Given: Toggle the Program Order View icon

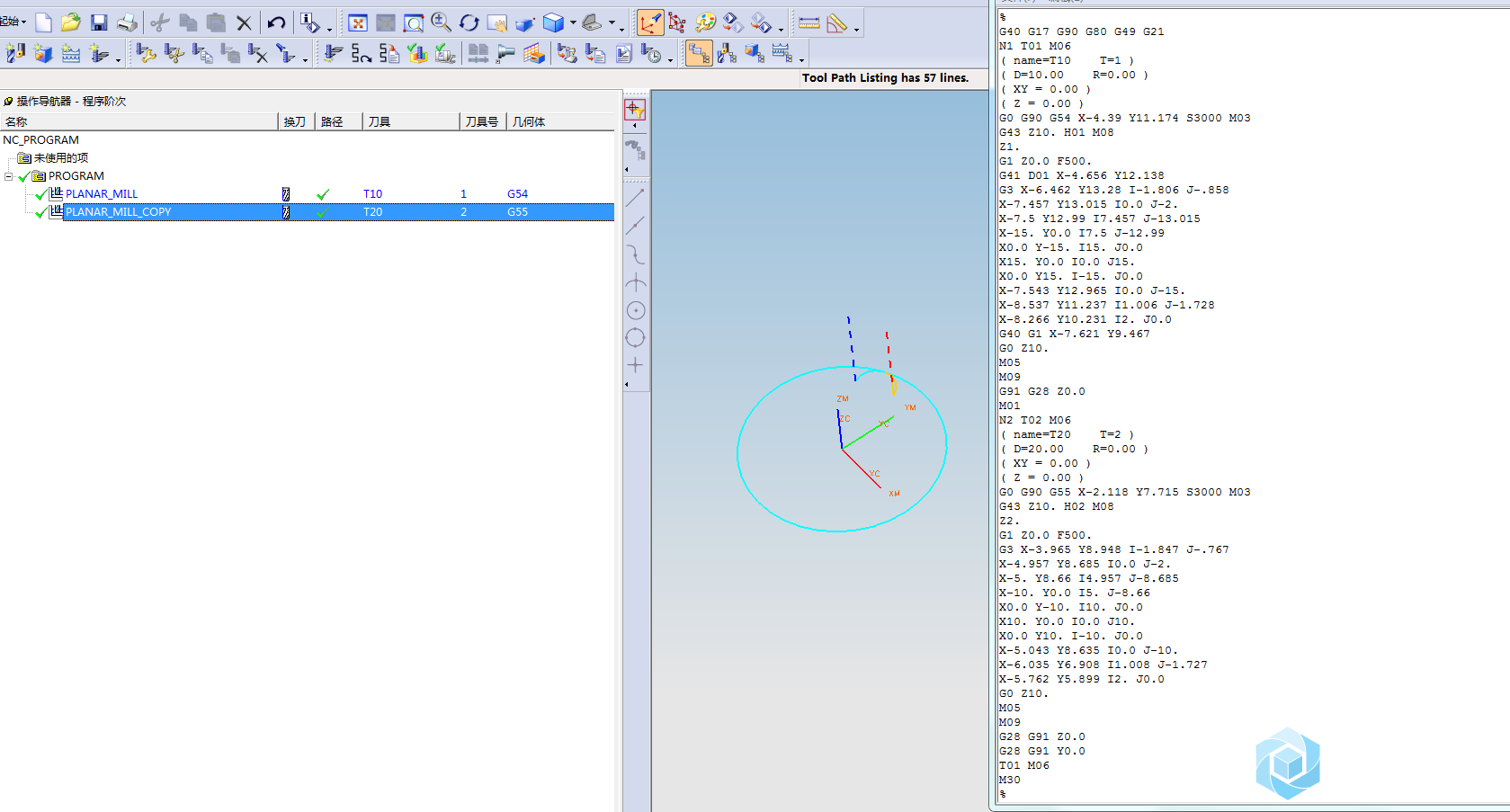Looking at the screenshot, I should (x=699, y=54).
